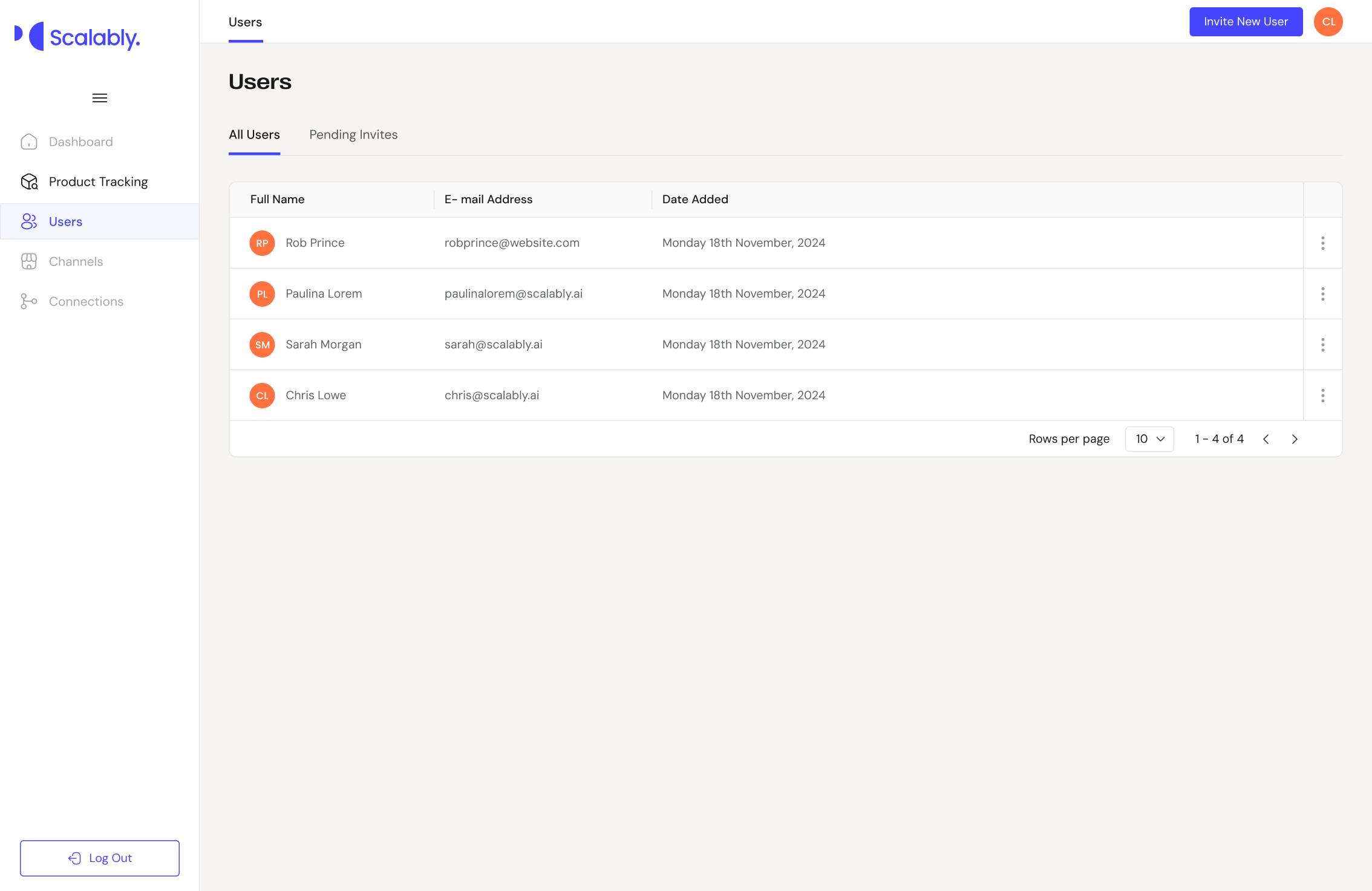Open actions menu for Rob Prince
1372x891 pixels.
[x=1322, y=243]
